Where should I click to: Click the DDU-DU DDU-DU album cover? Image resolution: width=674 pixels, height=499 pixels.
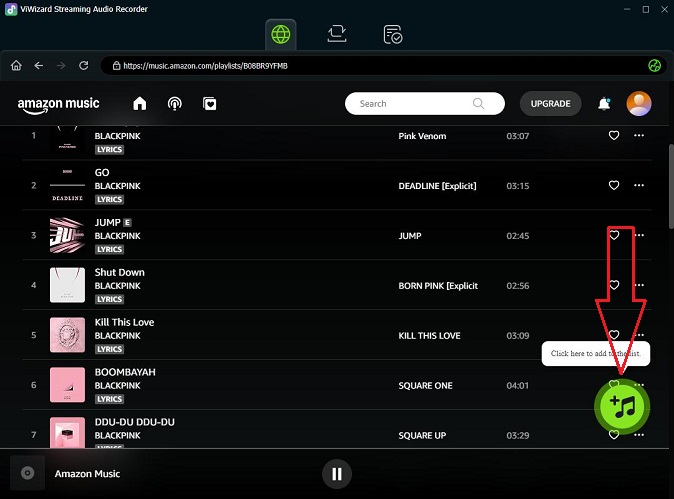click(67, 432)
